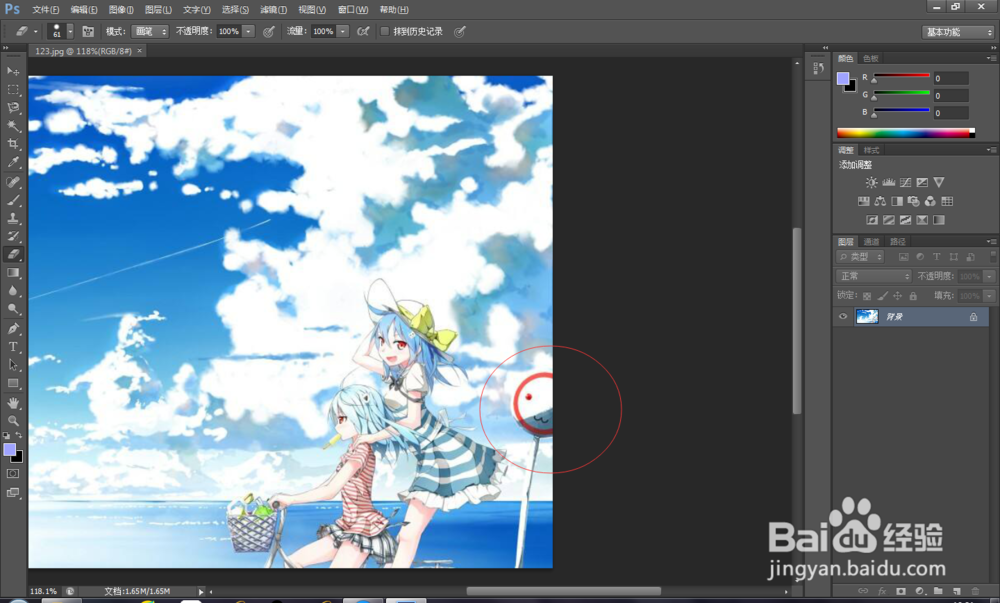Viewport: 1000px width, 603px height.
Task: Select the Blur tool
Action: pos(13,291)
